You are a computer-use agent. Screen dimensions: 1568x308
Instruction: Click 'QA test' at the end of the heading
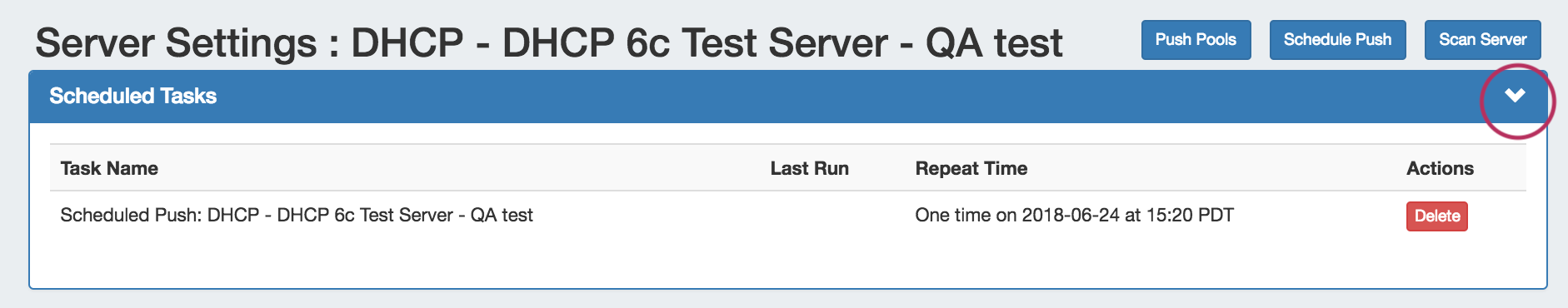click(994, 43)
